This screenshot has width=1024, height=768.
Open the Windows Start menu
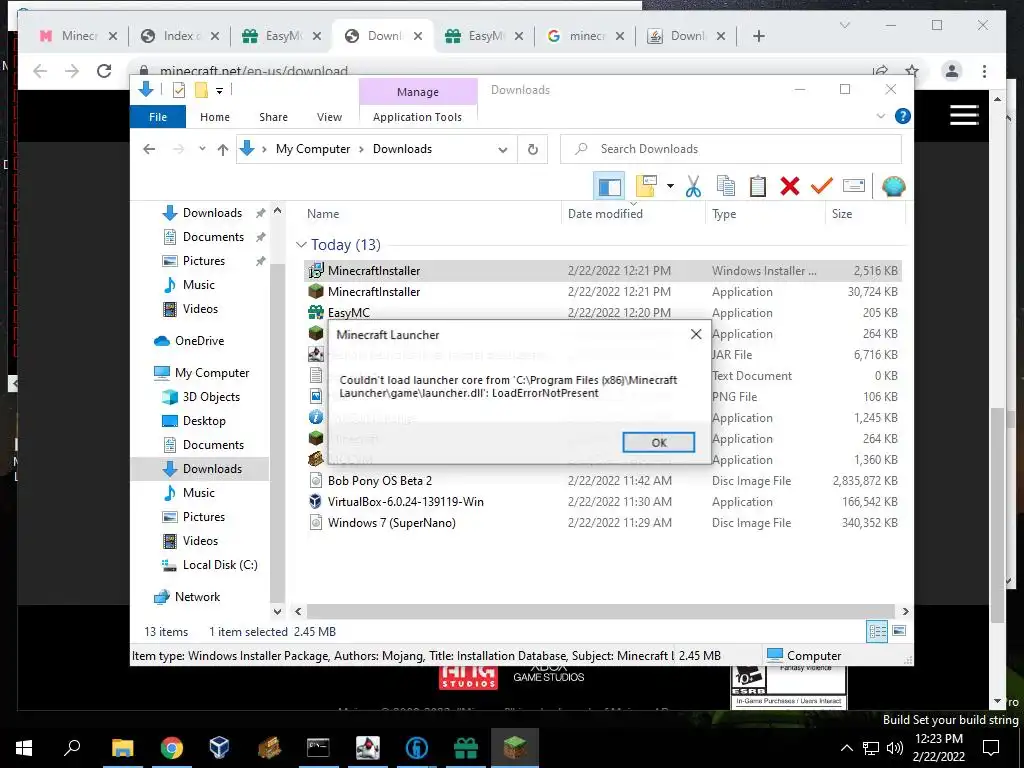pyautogui.click(x=24, y=748)
